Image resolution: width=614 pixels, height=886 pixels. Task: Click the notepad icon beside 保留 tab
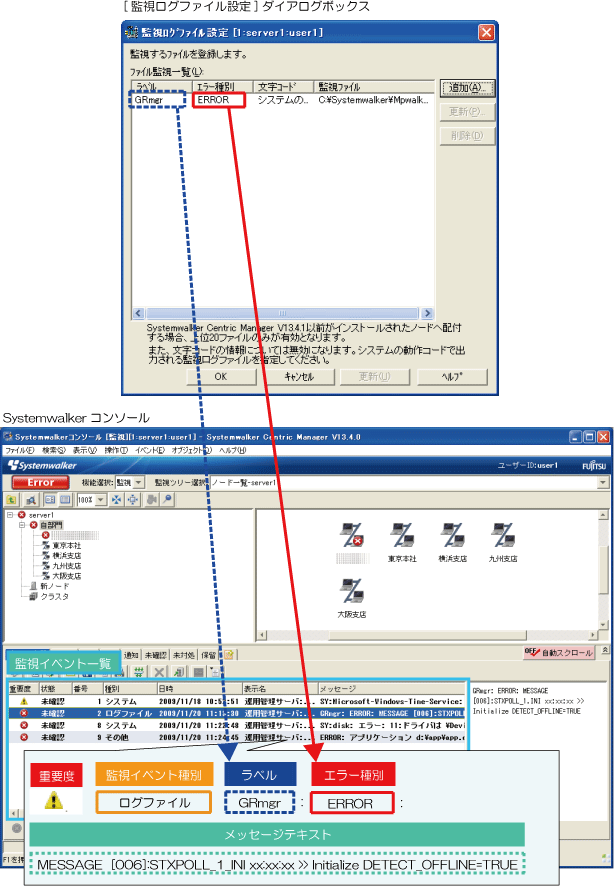pyautogui.click(x=229, y=654)
